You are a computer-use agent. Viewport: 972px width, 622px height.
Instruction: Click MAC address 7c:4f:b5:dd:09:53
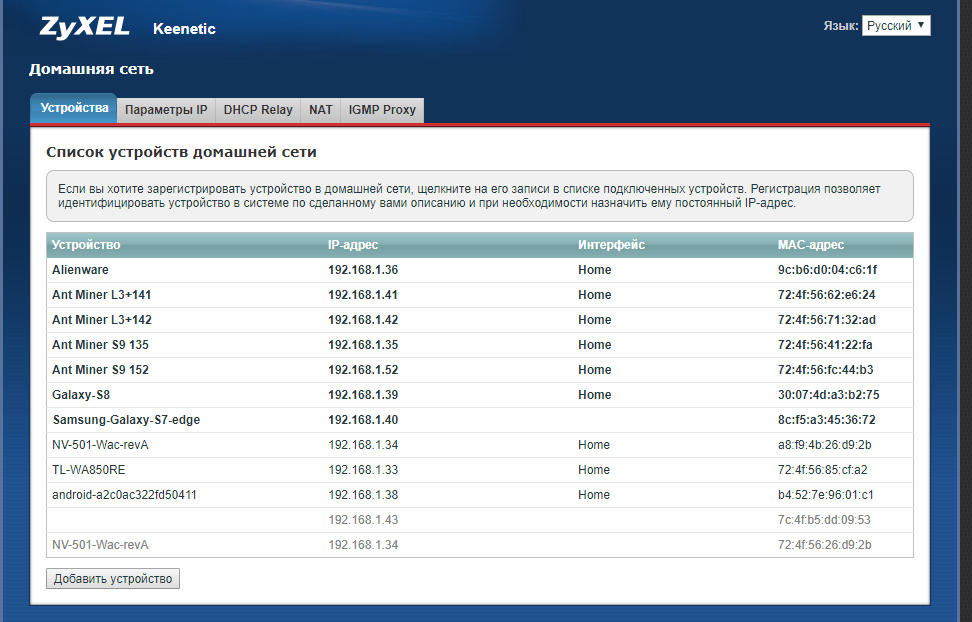click(824, 520)
